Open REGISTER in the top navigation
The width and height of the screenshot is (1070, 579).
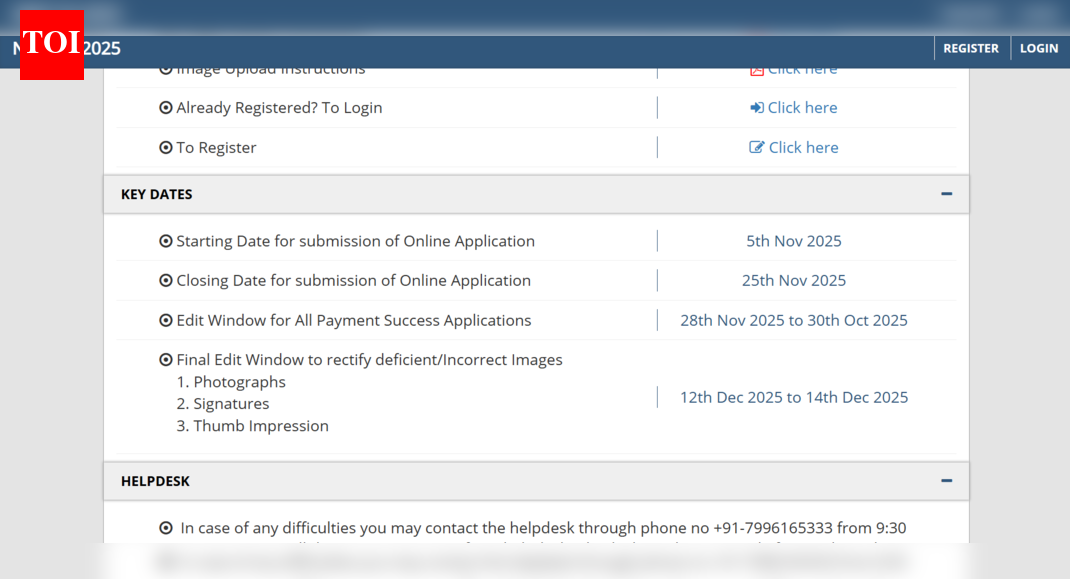tap(970, 48)
